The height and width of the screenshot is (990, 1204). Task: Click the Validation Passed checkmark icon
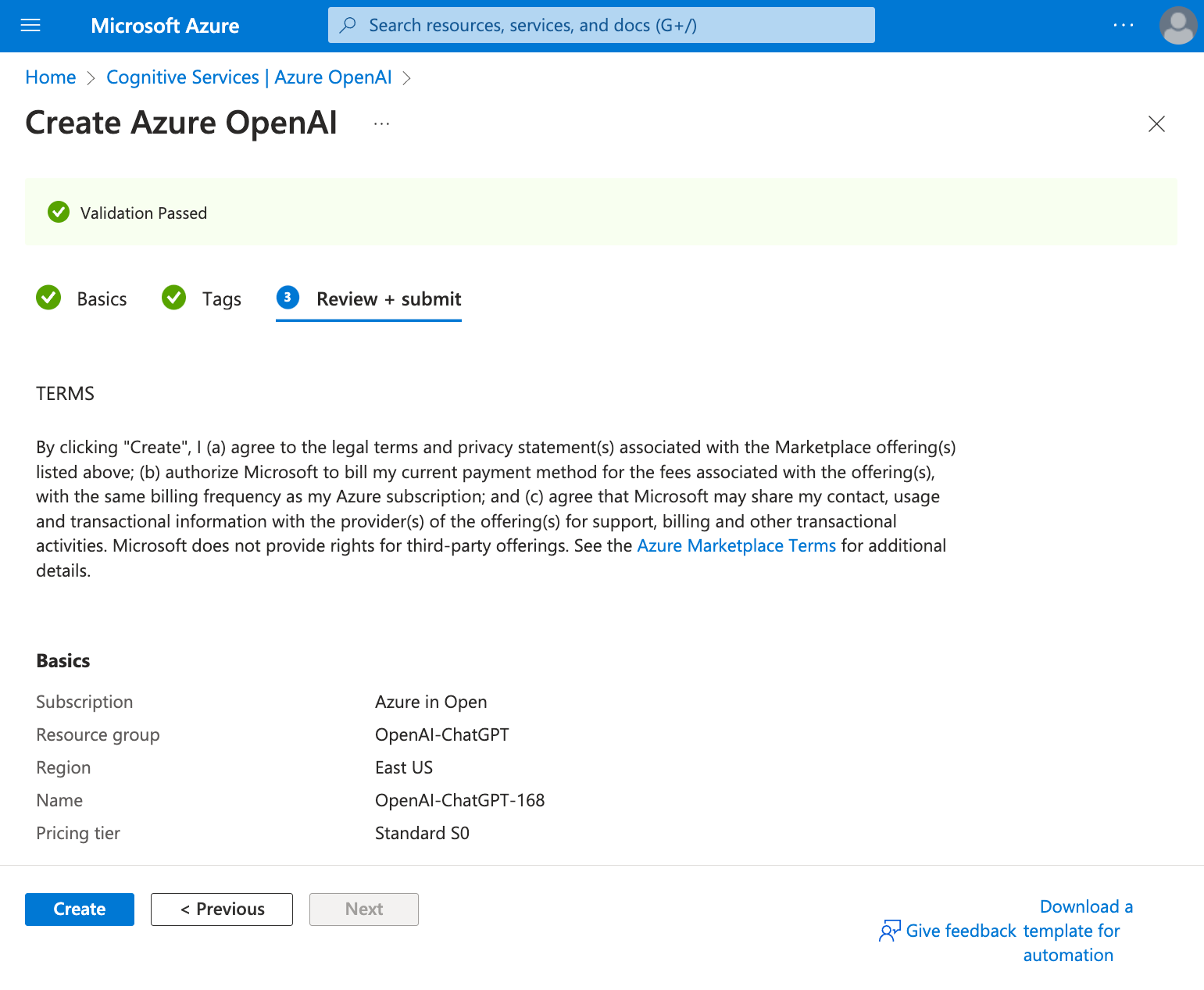point(59,212)
